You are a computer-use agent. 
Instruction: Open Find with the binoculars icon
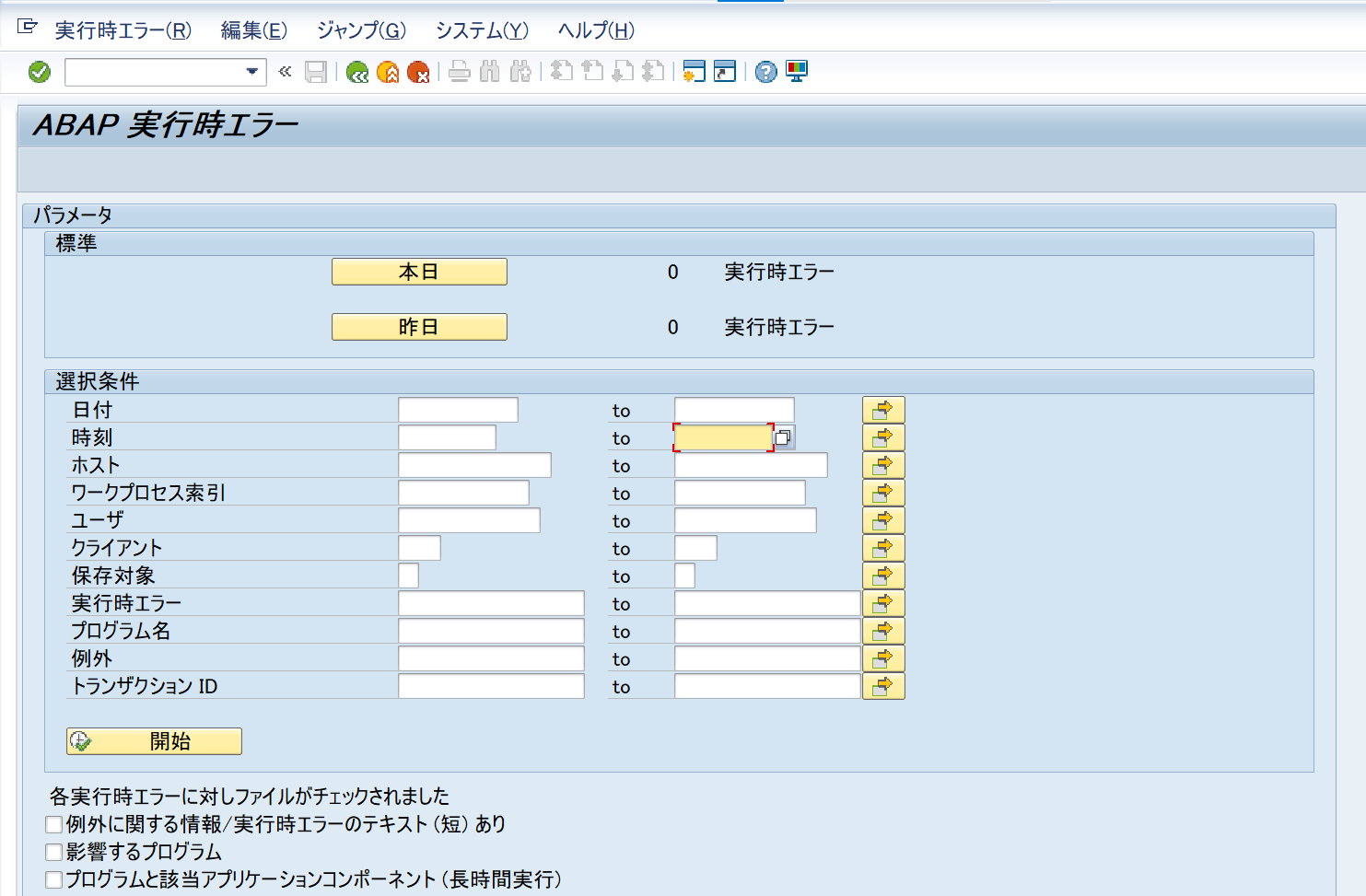[491, 71]
